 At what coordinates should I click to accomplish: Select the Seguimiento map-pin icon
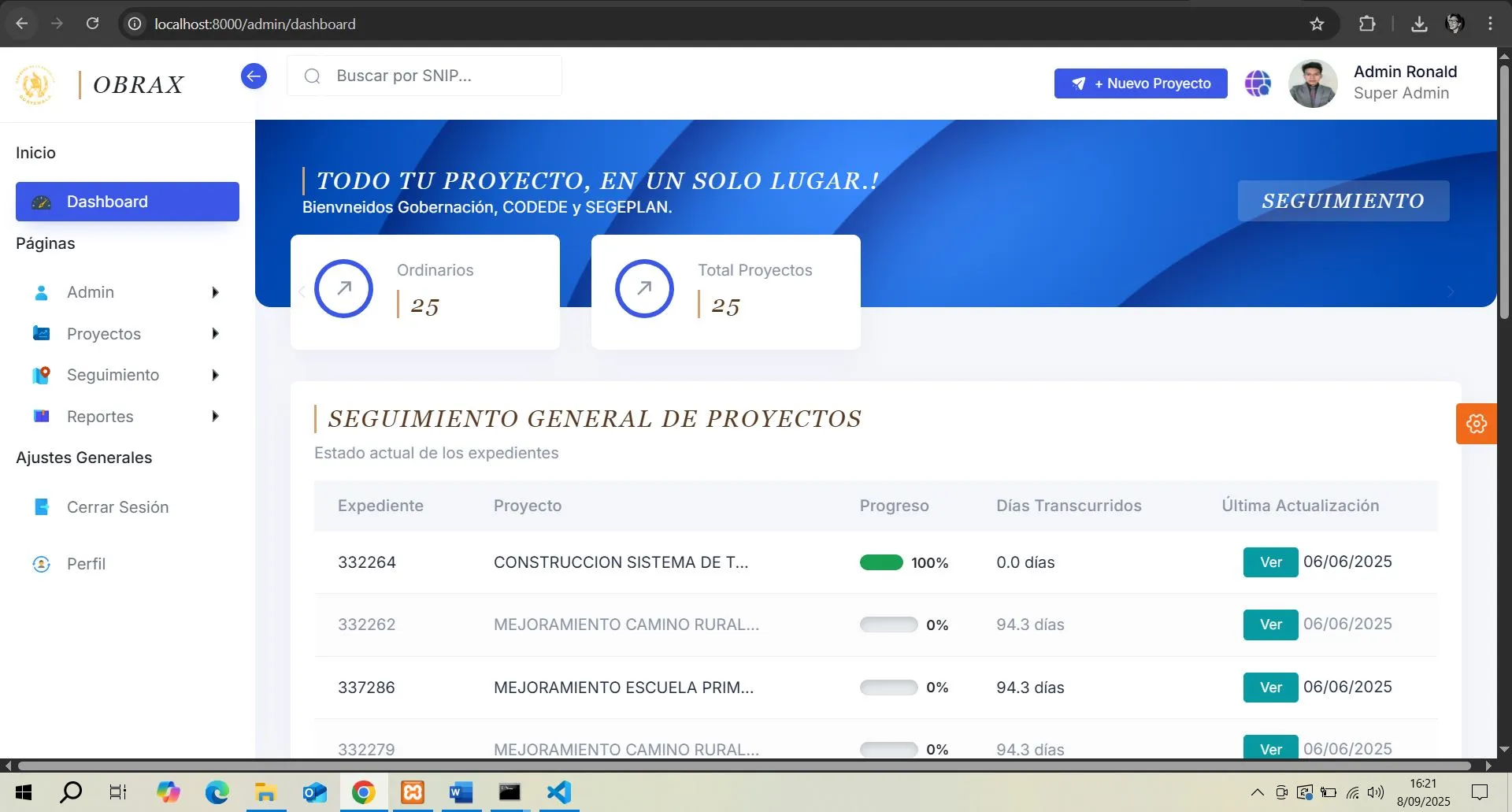click(41, 375)
